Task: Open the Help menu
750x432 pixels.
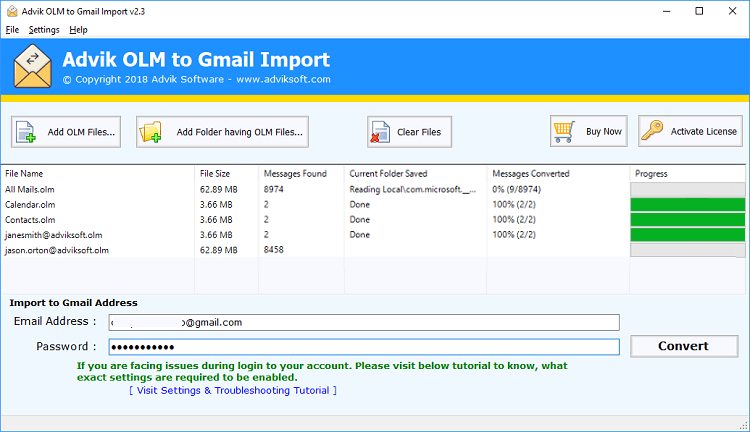Action: [78, 30]
